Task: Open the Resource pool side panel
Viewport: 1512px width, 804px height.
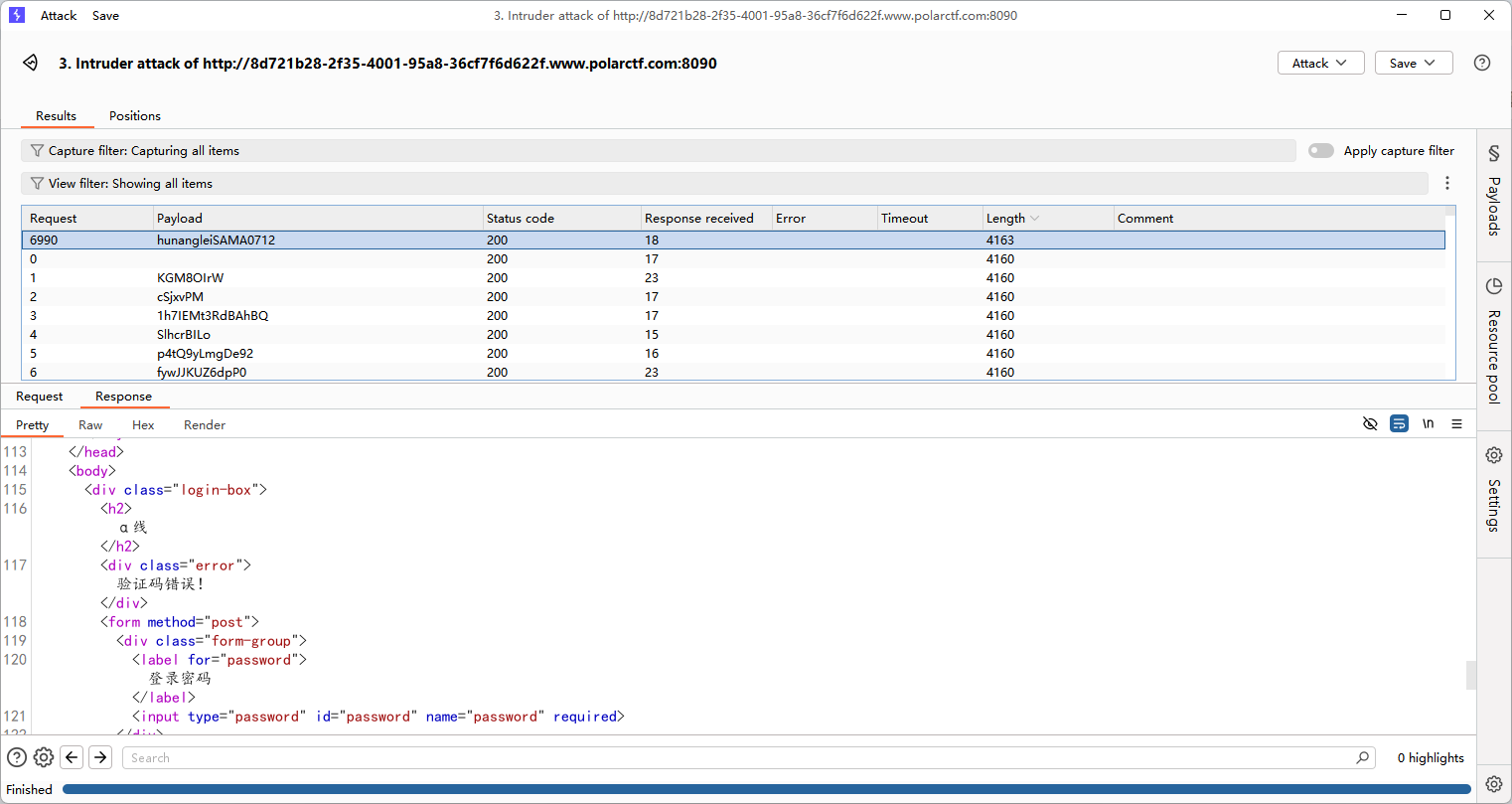Action: 1493,343
